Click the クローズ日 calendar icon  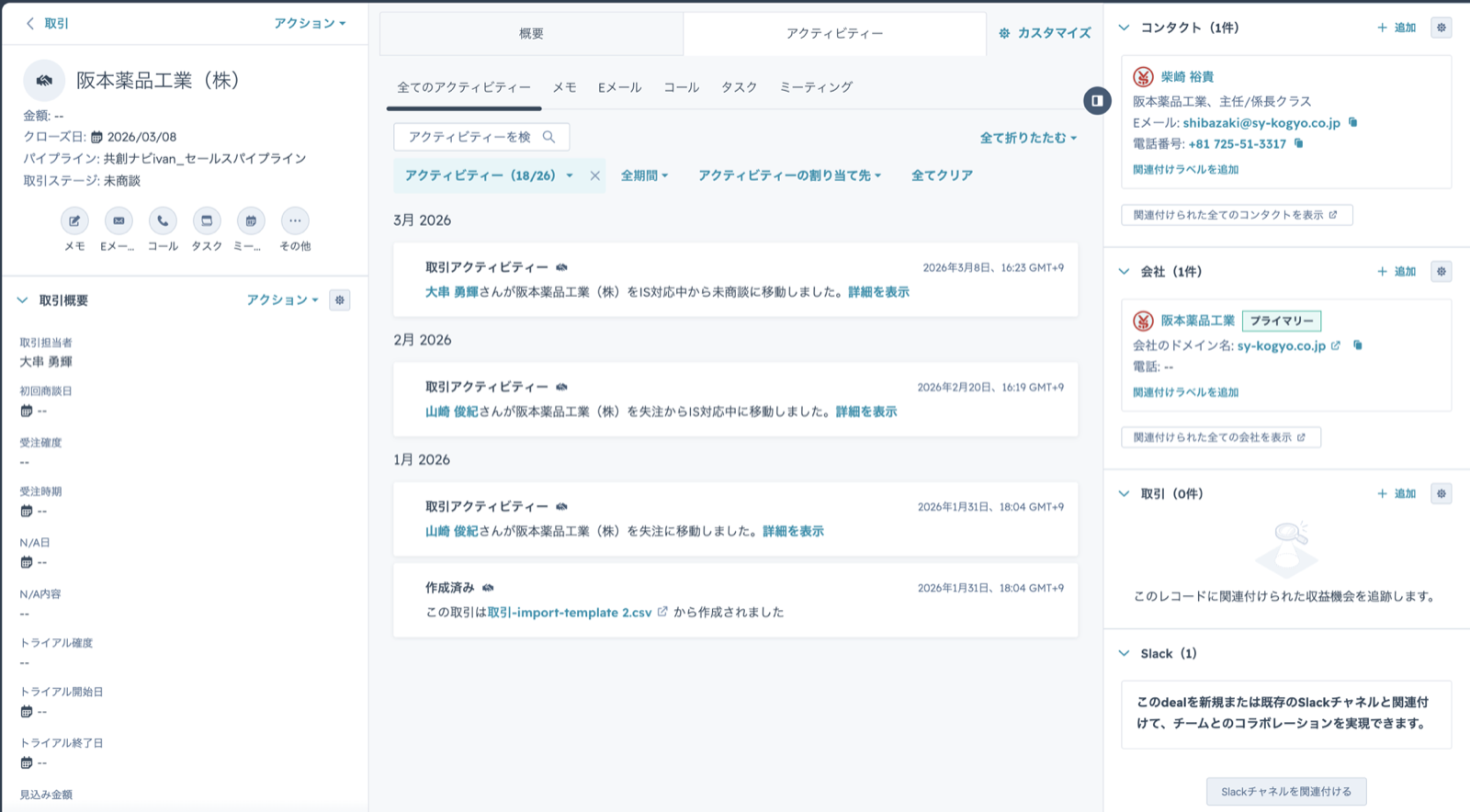96,137
